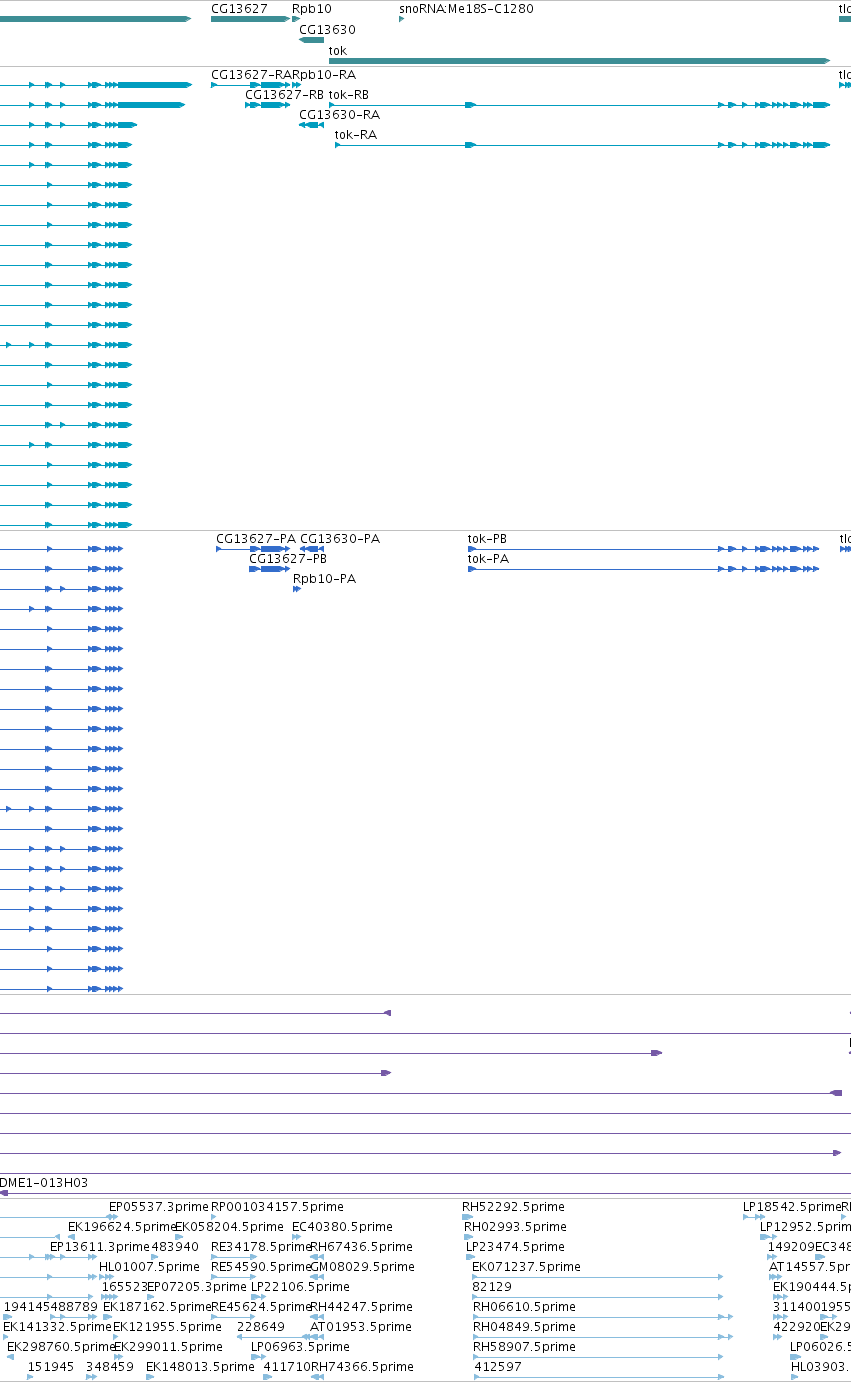The height and width of the screenshot is (1382, 851).
Task: Select EST label EC40380.5prime
Action: pyautogui.click(x=342, y=1226)
